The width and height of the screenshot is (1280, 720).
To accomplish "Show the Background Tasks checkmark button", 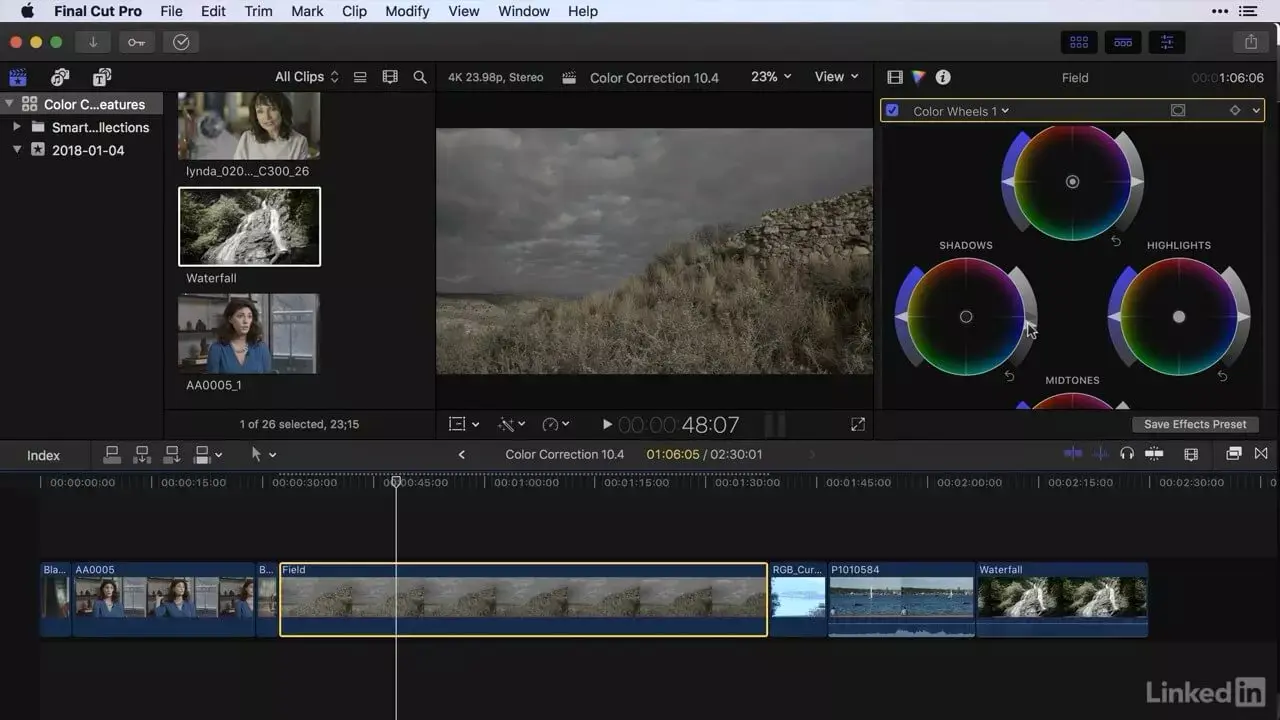I will (181, 42).
